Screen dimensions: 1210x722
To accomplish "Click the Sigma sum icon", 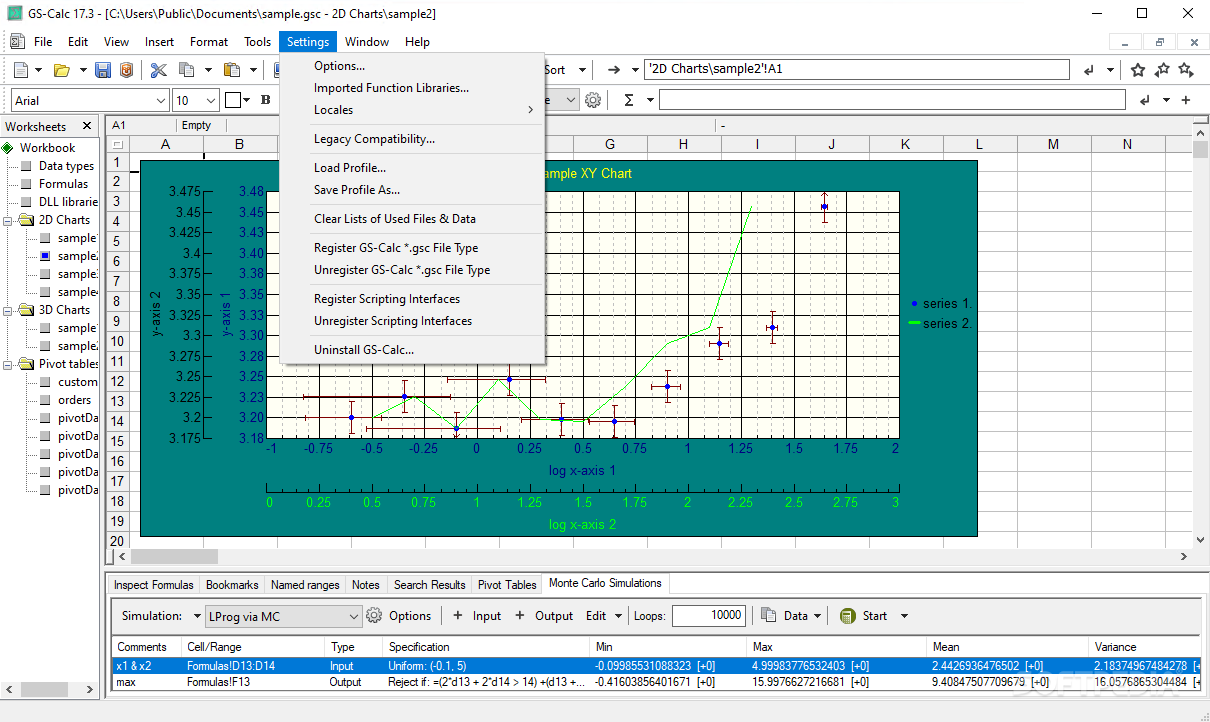I will [x=629, y=100].
